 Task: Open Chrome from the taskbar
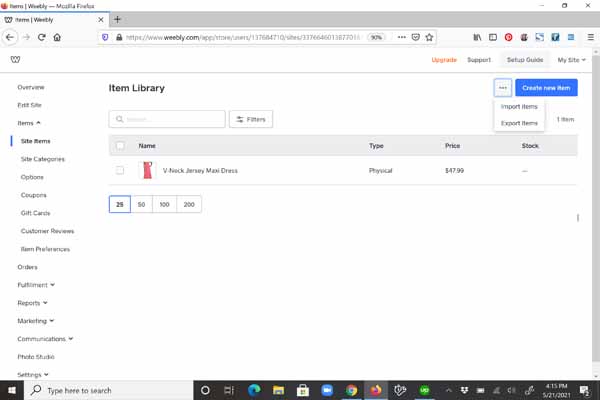(x=351, y=390)
